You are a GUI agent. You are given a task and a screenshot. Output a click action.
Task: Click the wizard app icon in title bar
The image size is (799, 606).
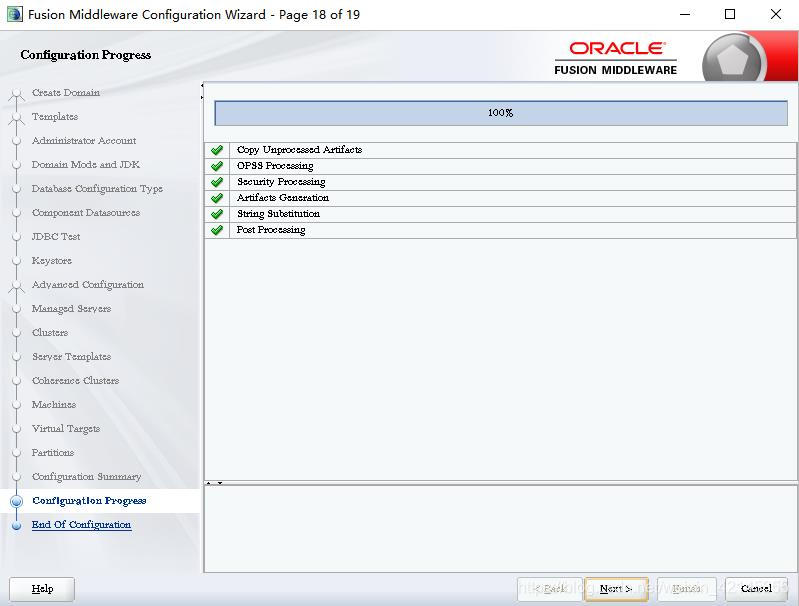click(x=15, y=14)
